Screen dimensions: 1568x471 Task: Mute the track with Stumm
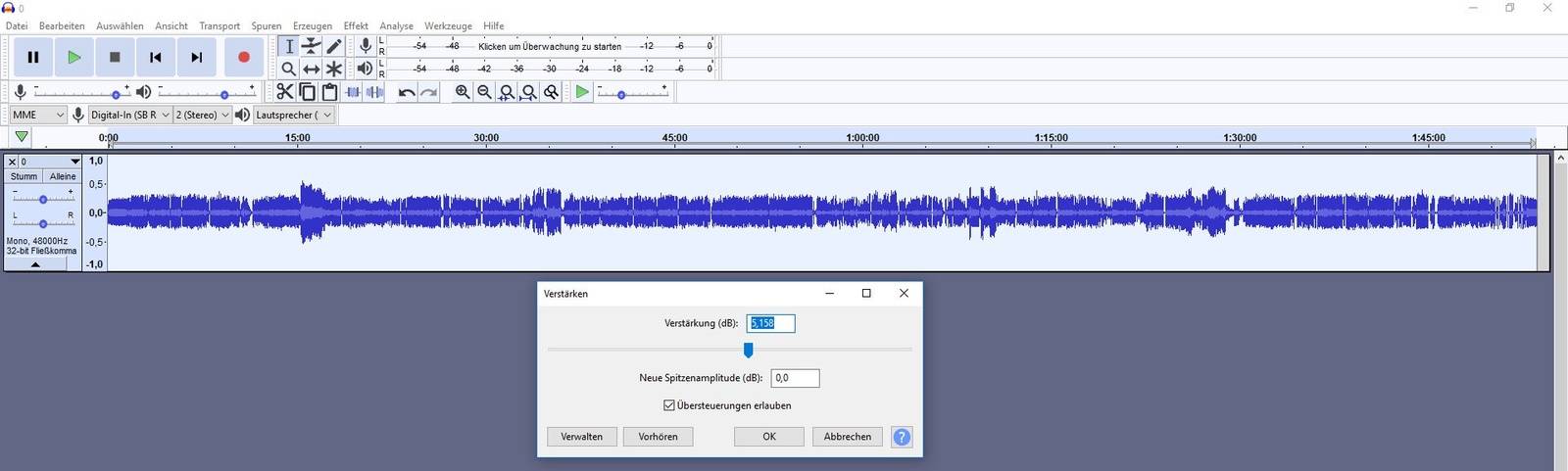tap(24, 176)
